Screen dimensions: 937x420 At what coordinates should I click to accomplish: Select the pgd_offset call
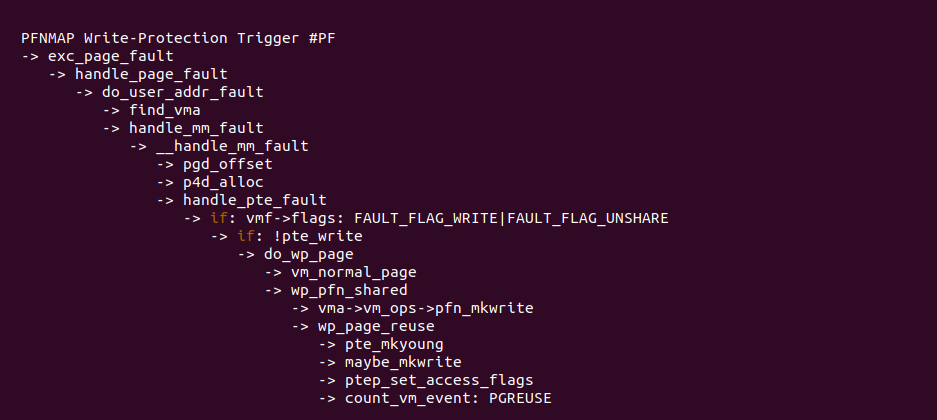(x=227, y=164)
